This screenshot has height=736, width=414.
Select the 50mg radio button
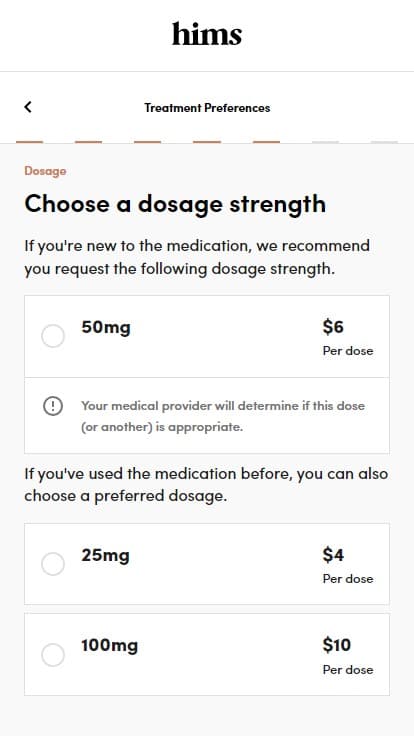(x=53, y=336)
